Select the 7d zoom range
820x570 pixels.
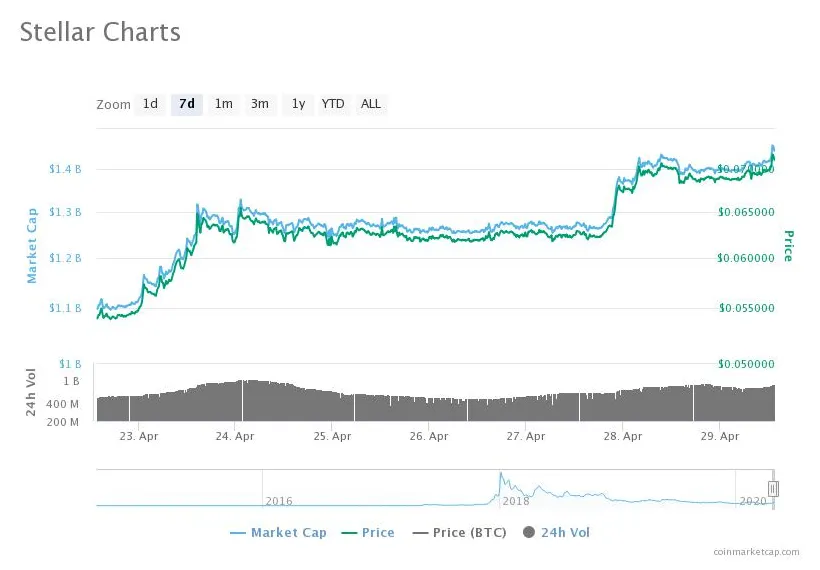[x=186, y=104]
